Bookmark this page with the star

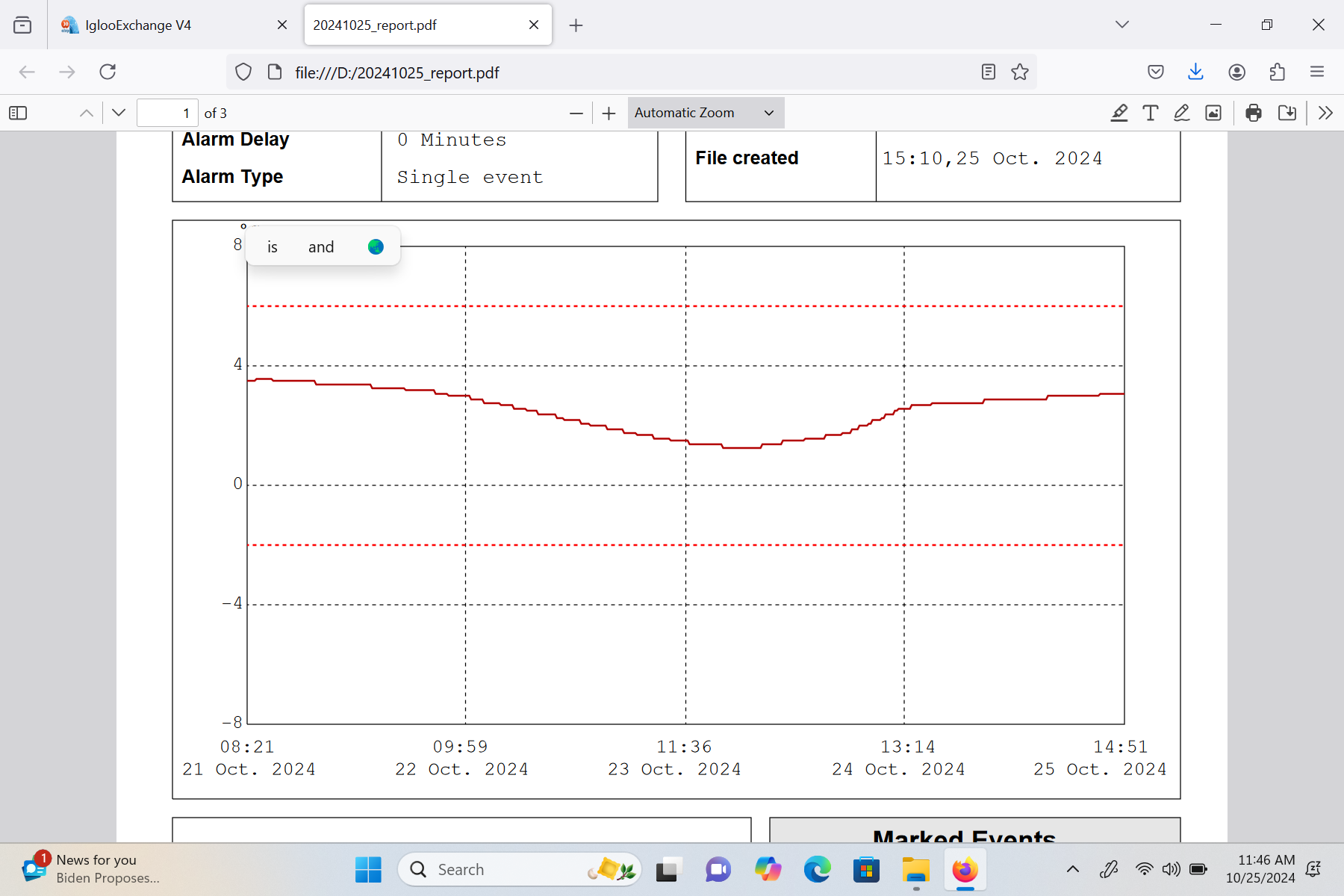(x=1020, y=72)
